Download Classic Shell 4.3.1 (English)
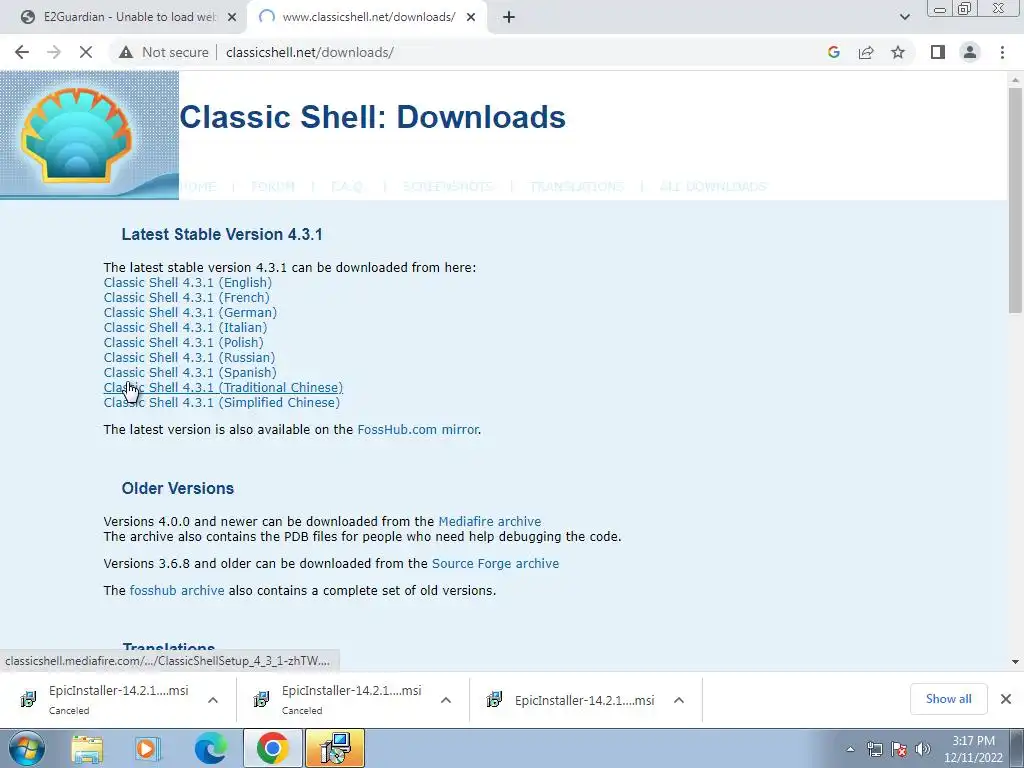Image resolution: width=1024 pixels, height=768 pixels. pos(187,283)
